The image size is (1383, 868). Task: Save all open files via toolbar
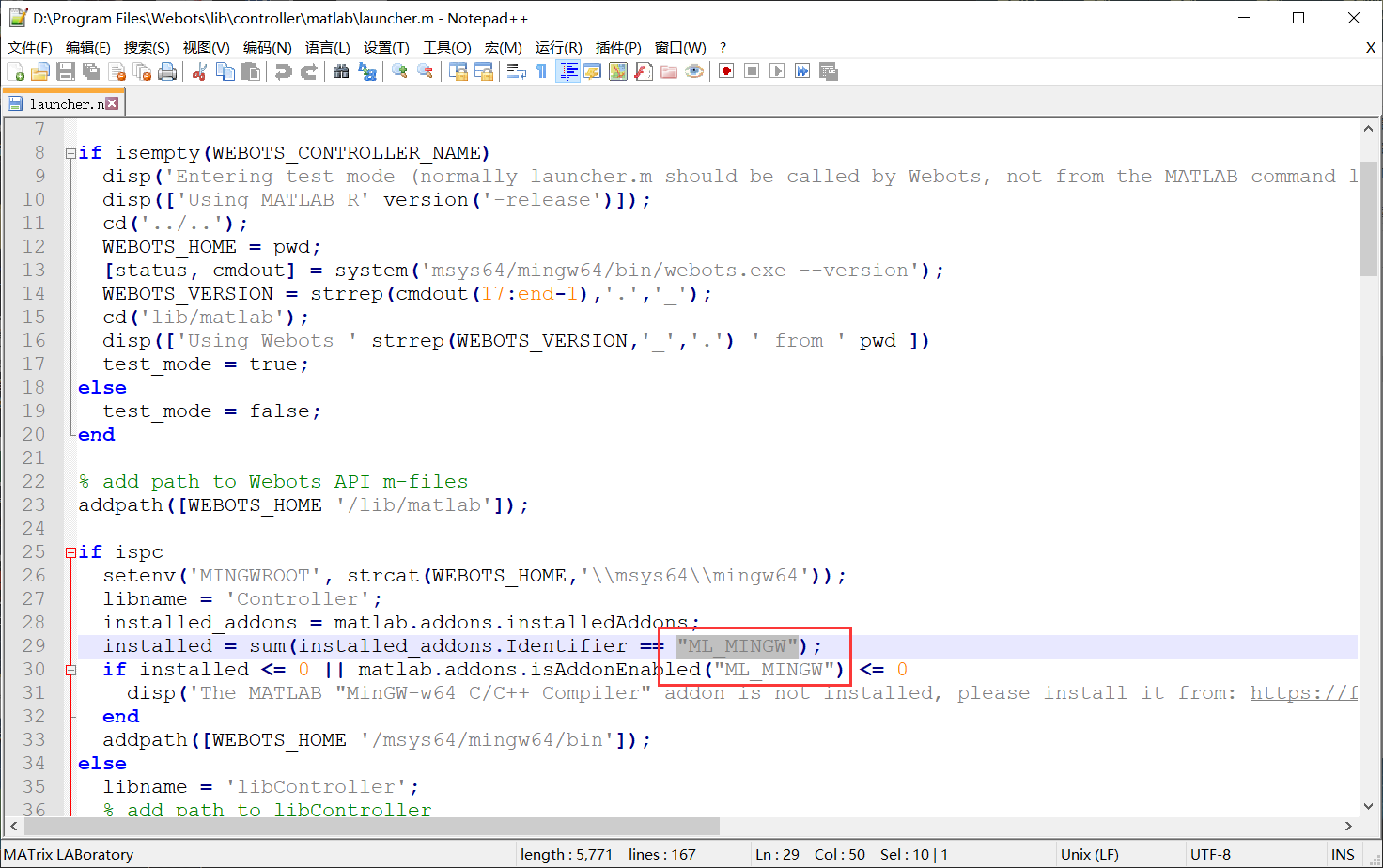pos(90,70)
